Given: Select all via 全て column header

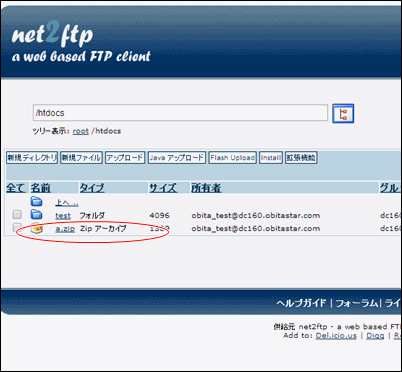Looking at the screenshot, I should click(15, 188).
